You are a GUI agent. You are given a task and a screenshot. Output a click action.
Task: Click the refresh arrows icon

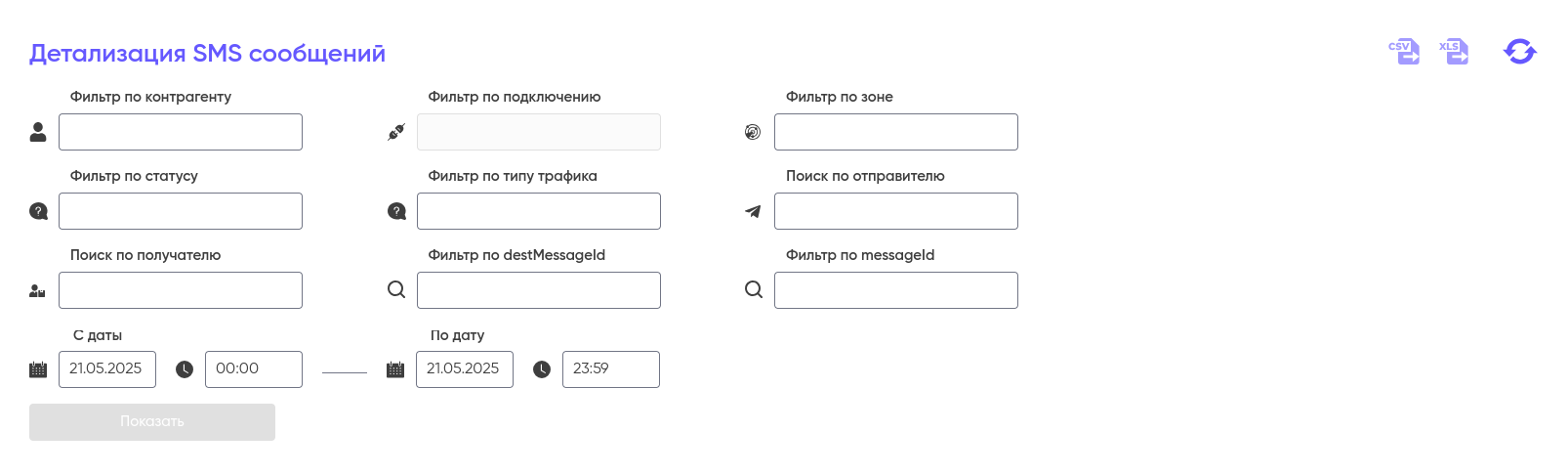(1519, 52)
